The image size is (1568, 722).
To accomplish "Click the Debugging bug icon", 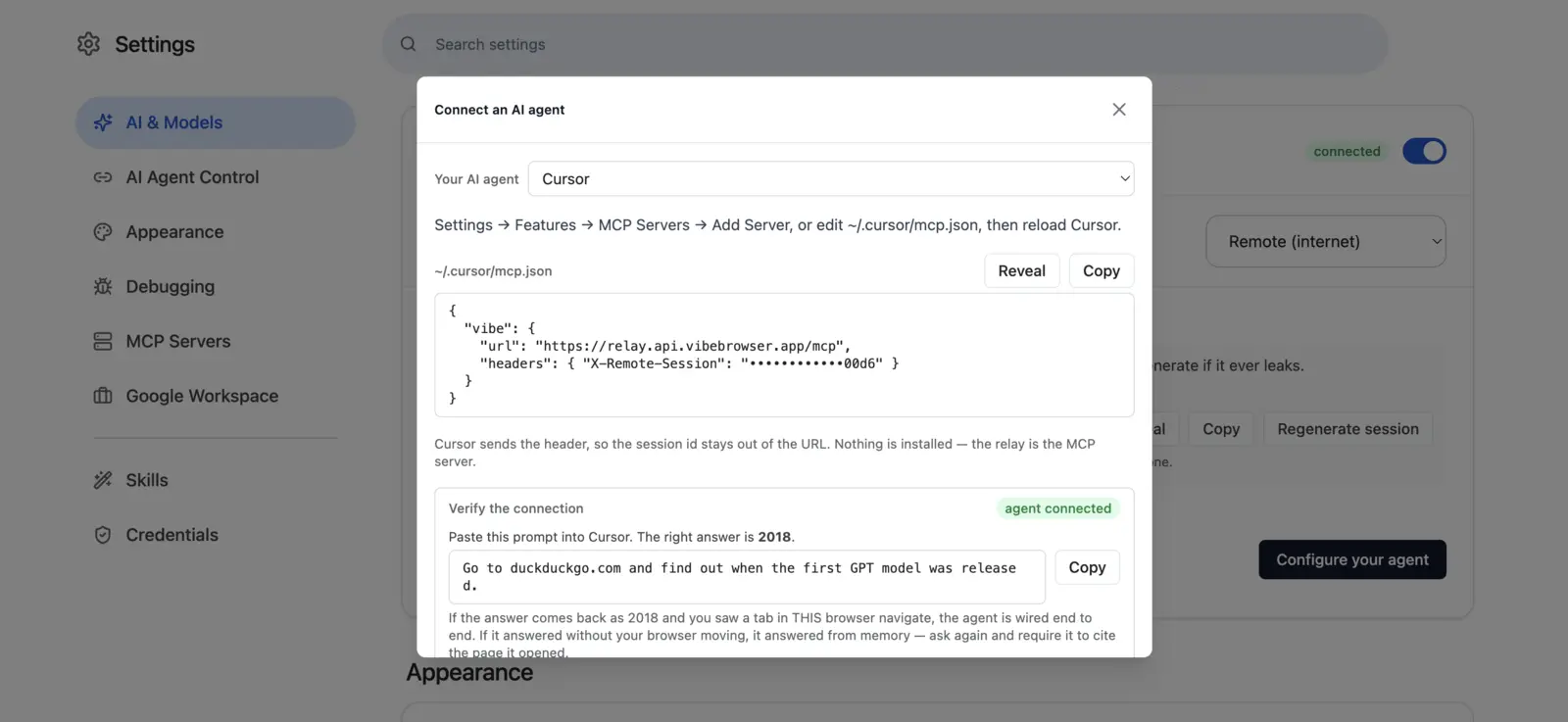I will pyautogui.click(x=103, y=287).
